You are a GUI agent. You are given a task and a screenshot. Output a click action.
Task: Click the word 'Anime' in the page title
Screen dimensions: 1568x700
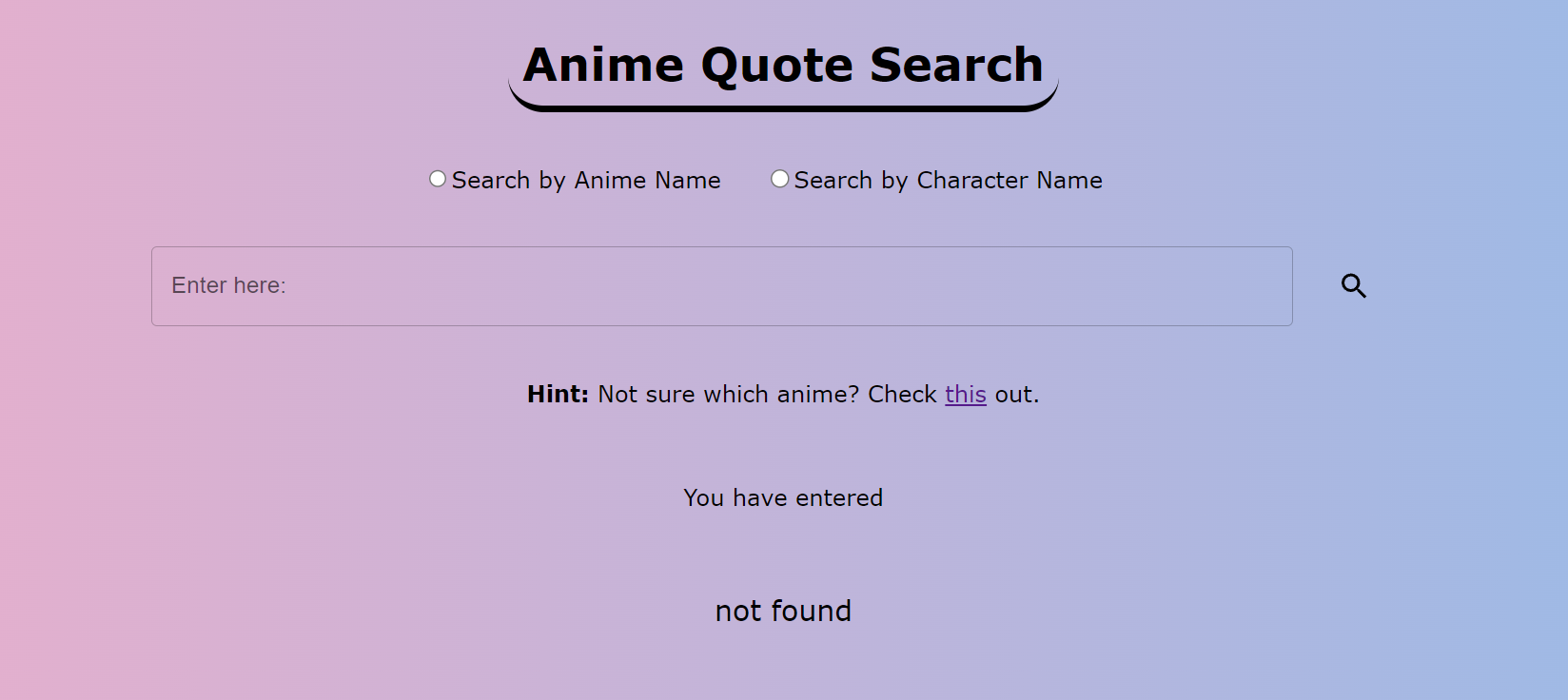click(603, 66)
